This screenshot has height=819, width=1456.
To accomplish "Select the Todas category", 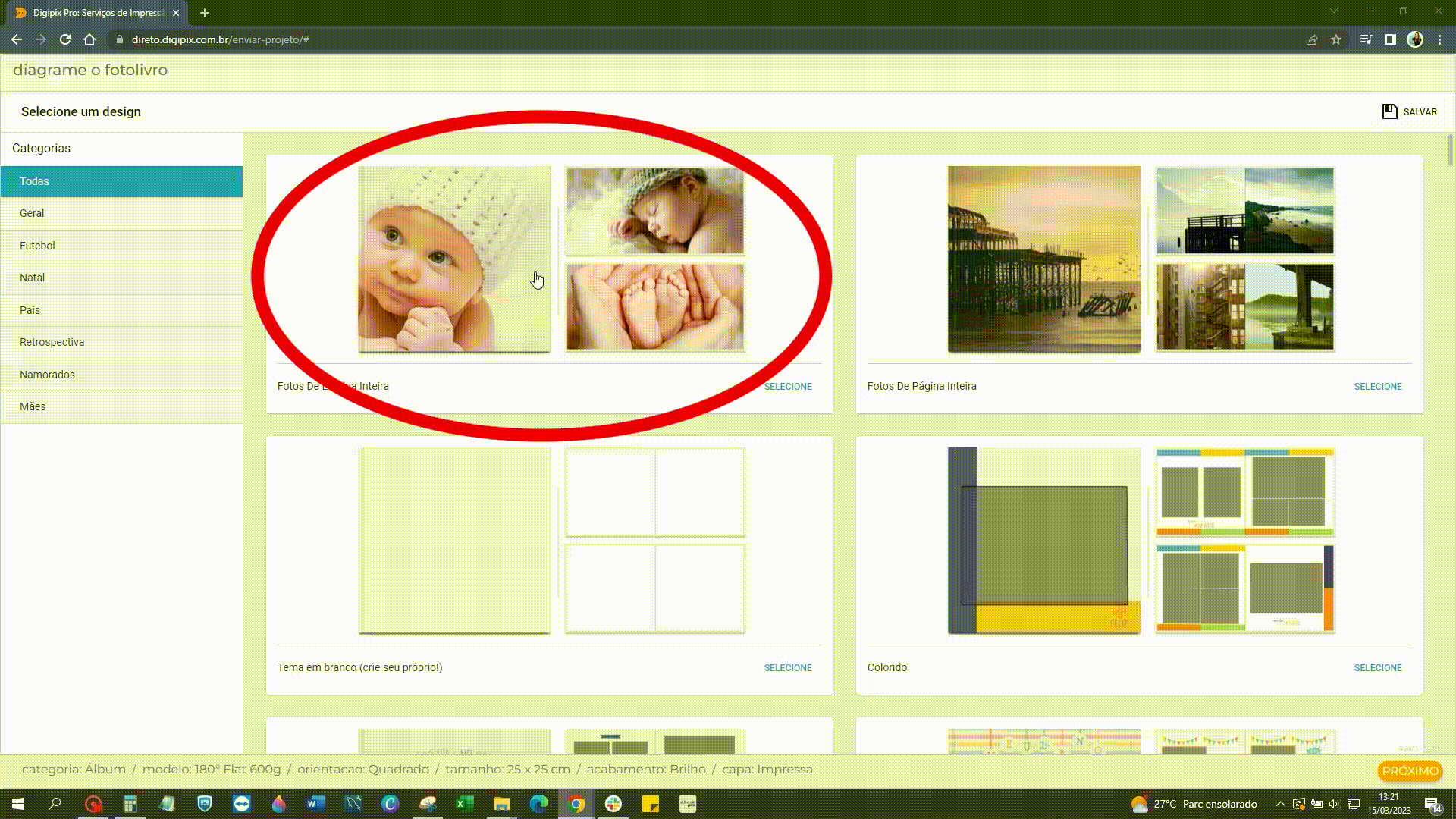I will click(x=121, y=181).
